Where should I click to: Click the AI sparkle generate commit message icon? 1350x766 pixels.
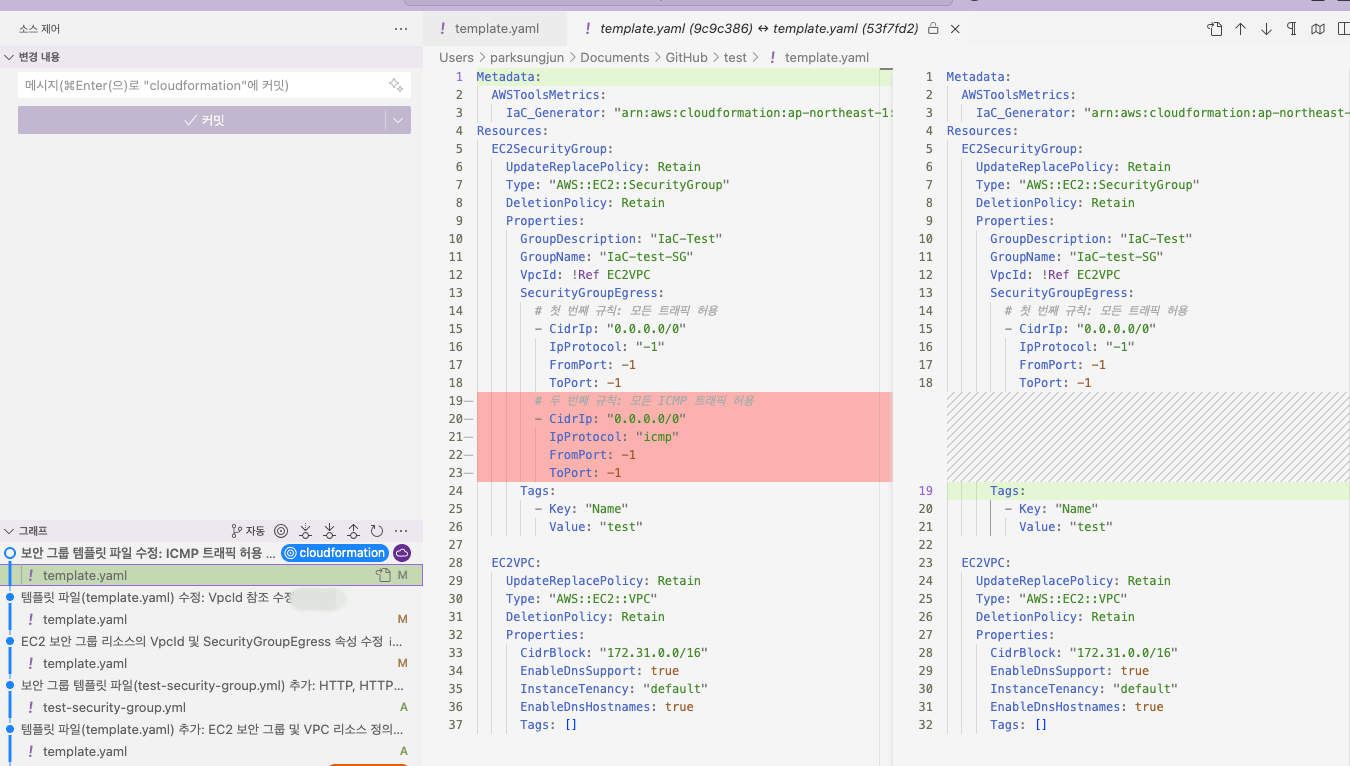point(396,85)
